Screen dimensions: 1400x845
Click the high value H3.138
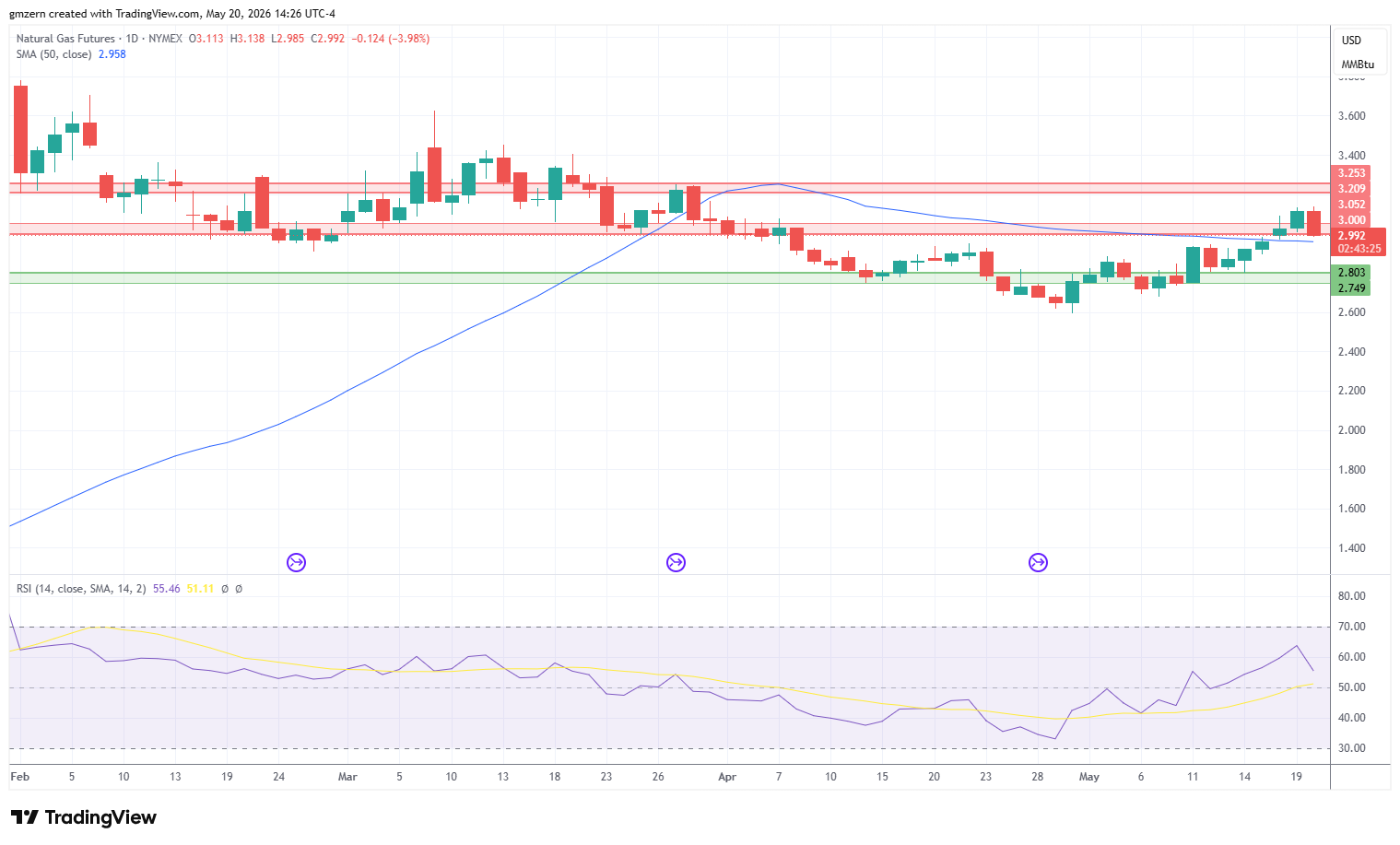click(x=247, y=39)
